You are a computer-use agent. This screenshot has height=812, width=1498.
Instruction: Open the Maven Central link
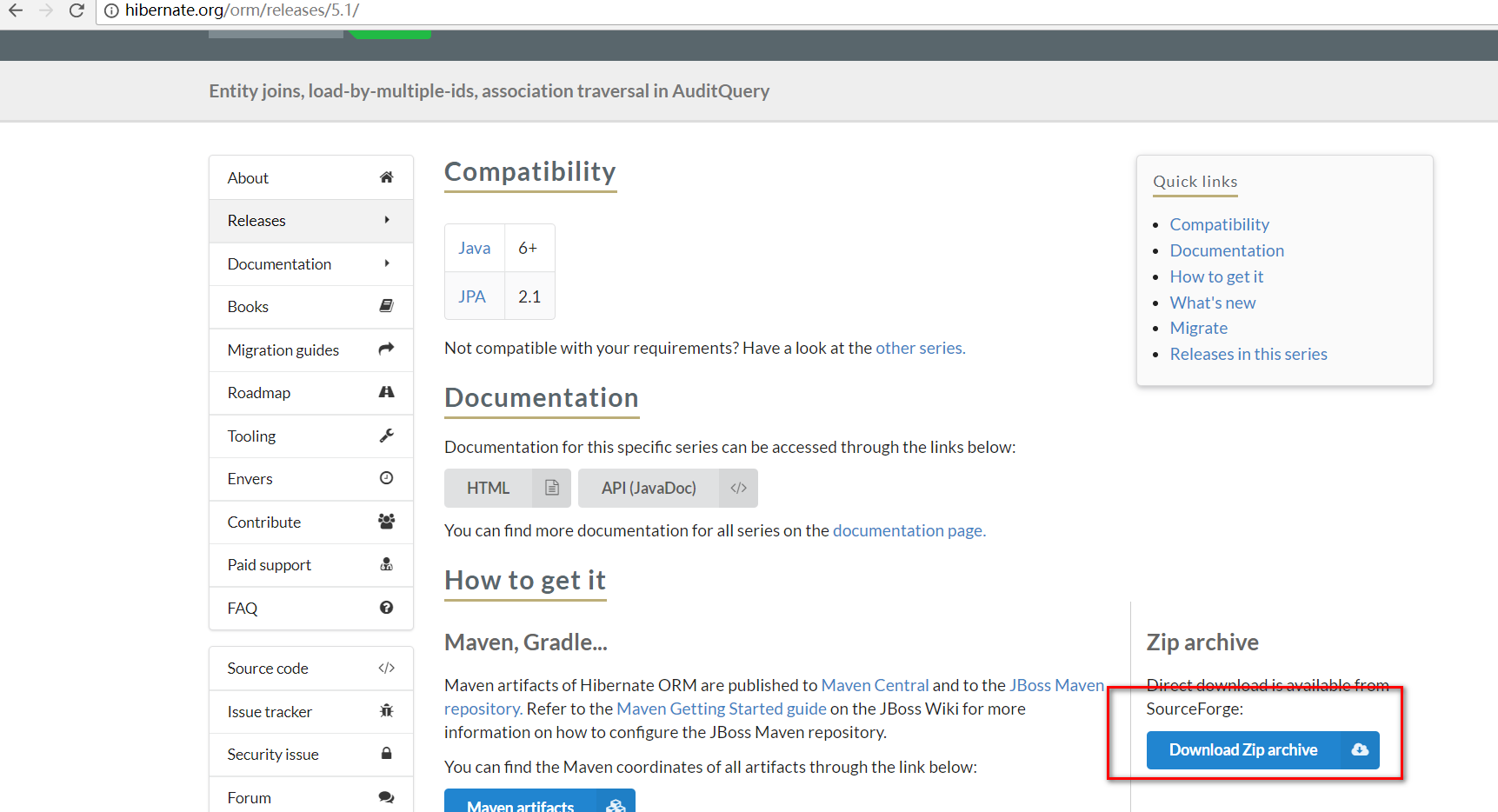point(875,685)
